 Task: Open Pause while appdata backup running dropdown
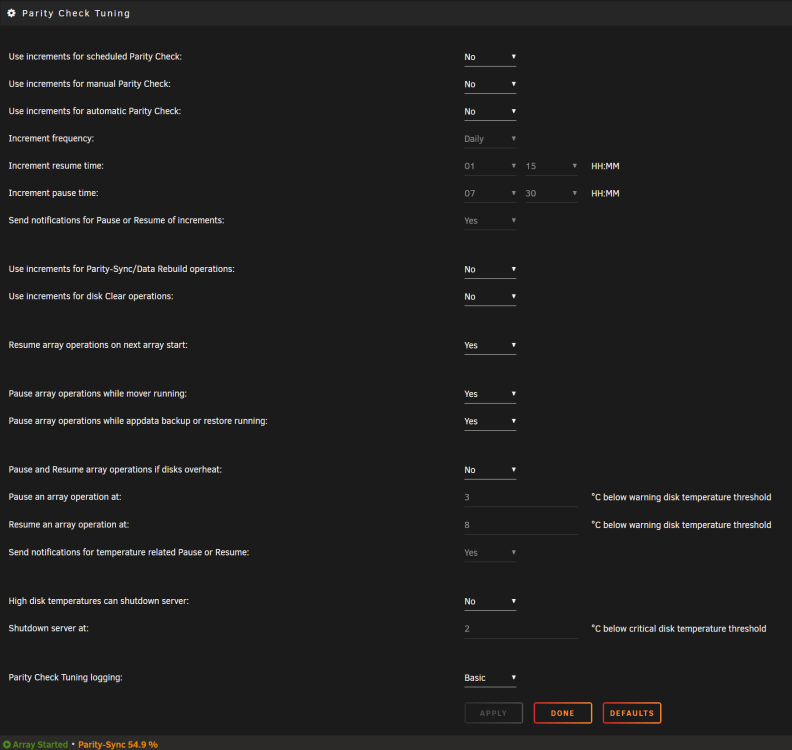[x=490, y=421]
